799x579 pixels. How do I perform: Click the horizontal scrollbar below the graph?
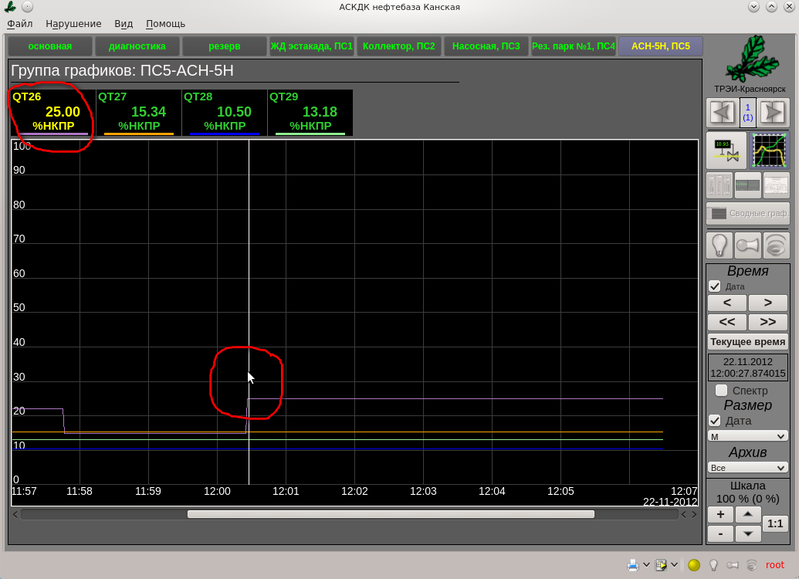[x=390, y=514]
